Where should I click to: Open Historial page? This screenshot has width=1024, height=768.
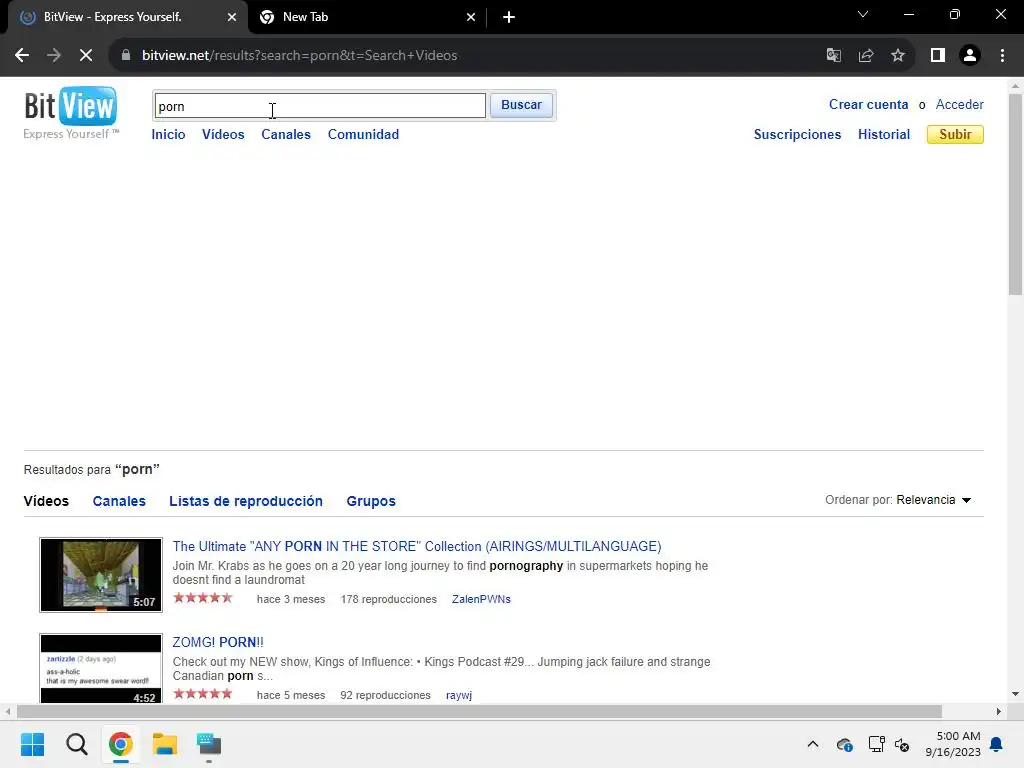click(884, 135)
